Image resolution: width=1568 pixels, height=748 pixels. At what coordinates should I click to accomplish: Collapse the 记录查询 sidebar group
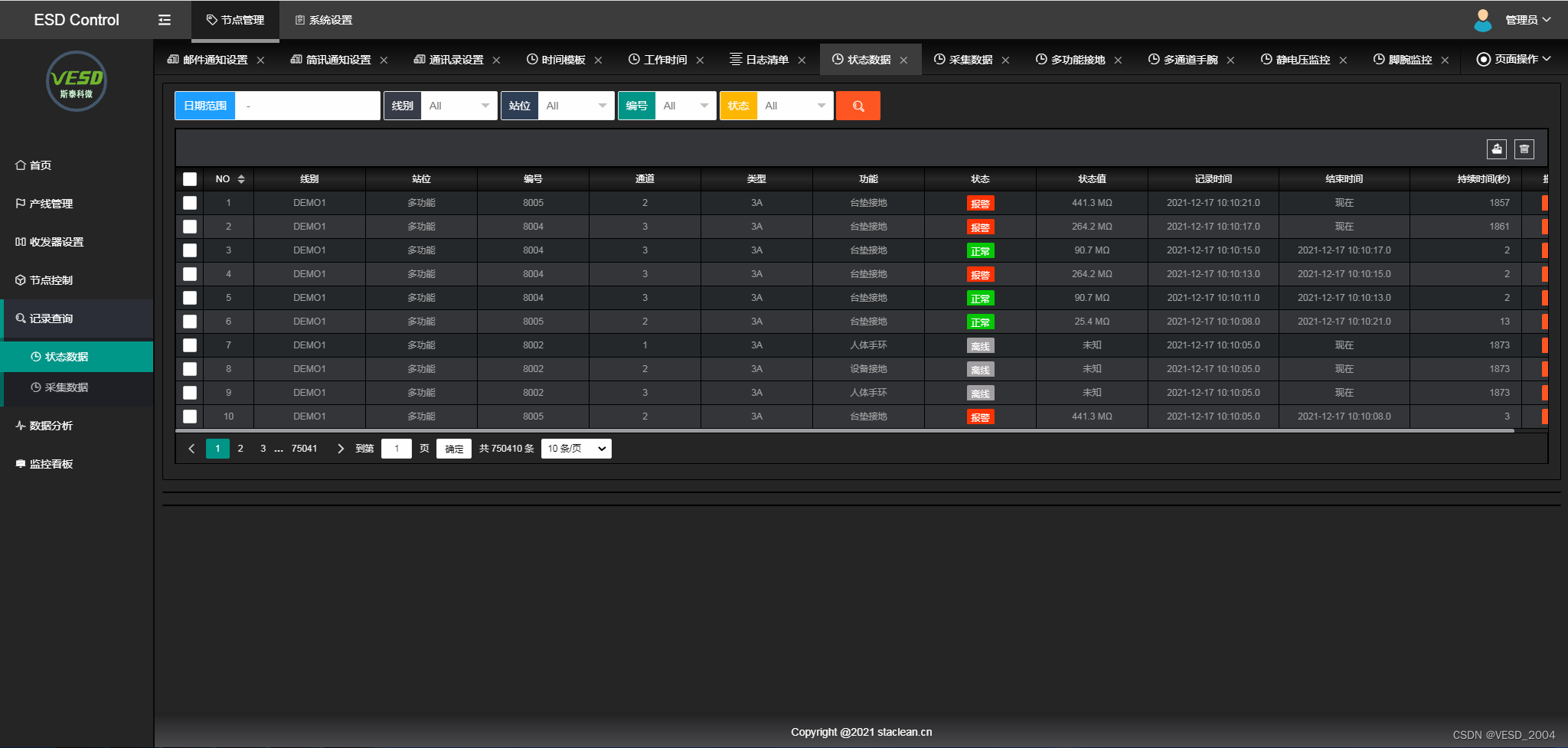tap(77, 318)
